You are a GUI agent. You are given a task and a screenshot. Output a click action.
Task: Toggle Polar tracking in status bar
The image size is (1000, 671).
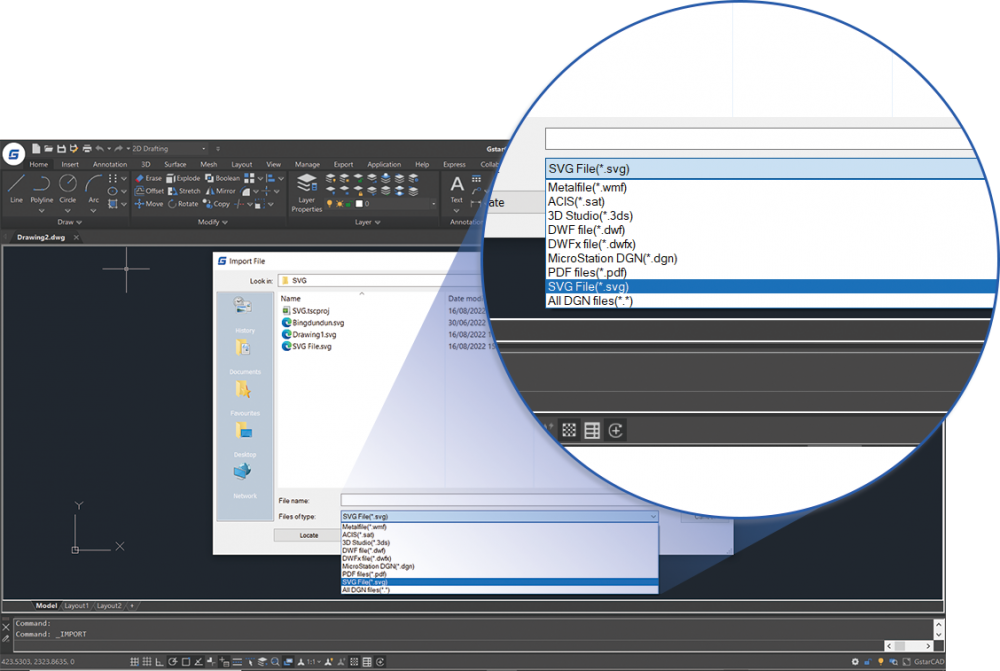(172, 662)
